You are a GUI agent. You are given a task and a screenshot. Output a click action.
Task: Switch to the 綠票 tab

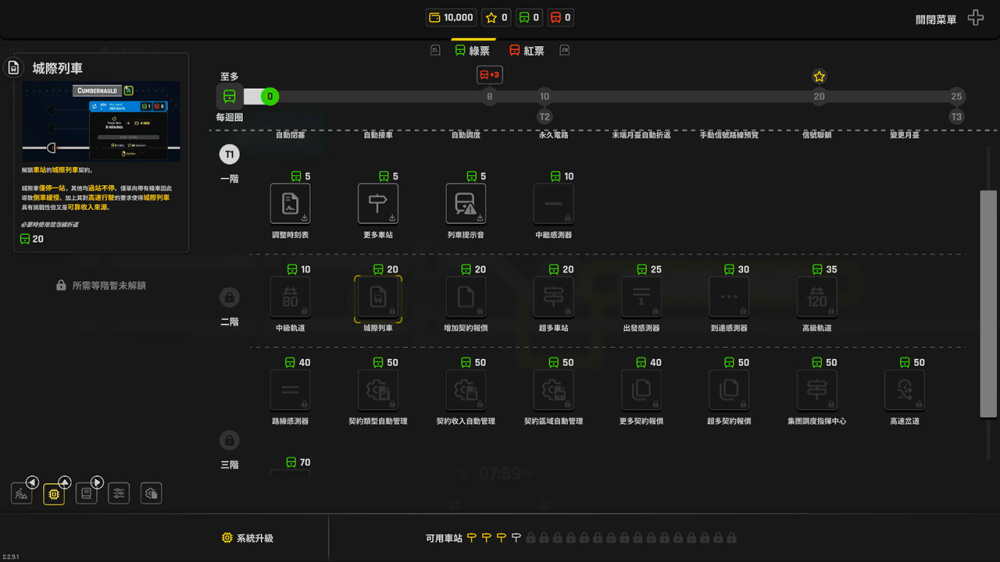pyautogui.click(x=473, y=50)
